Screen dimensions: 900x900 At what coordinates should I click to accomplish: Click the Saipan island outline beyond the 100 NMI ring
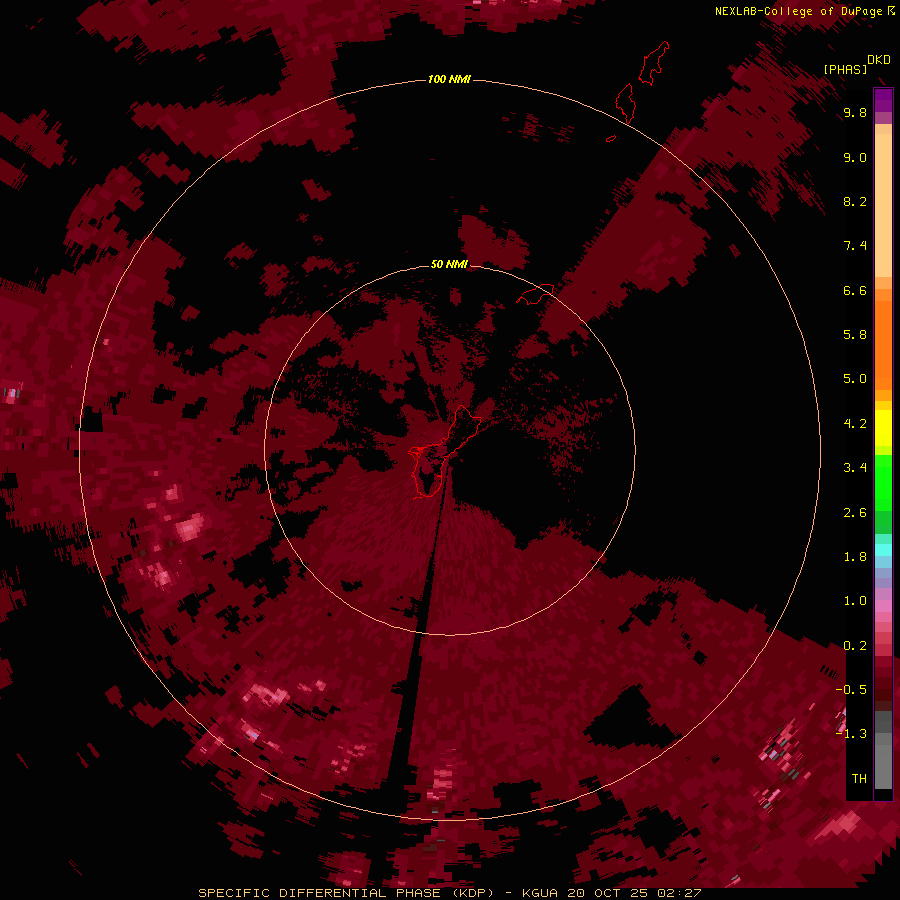tap(654, 63)
